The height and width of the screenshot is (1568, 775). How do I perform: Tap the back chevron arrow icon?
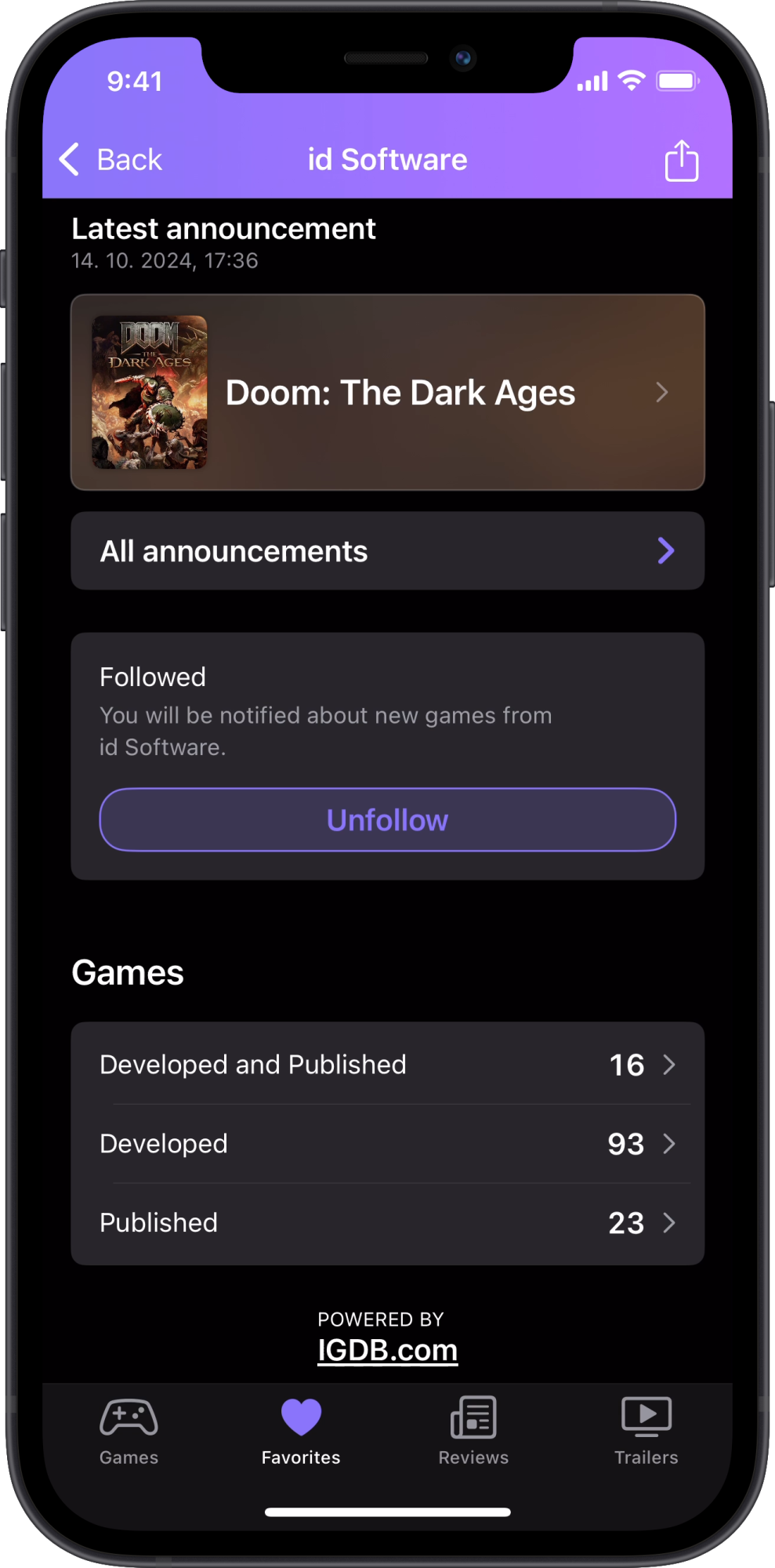click(x=69, y=159)
